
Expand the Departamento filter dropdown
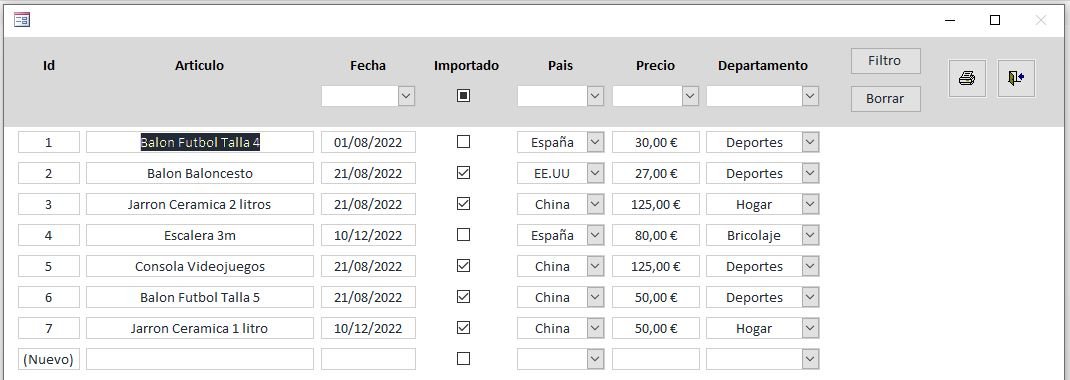tap(810, 96)
